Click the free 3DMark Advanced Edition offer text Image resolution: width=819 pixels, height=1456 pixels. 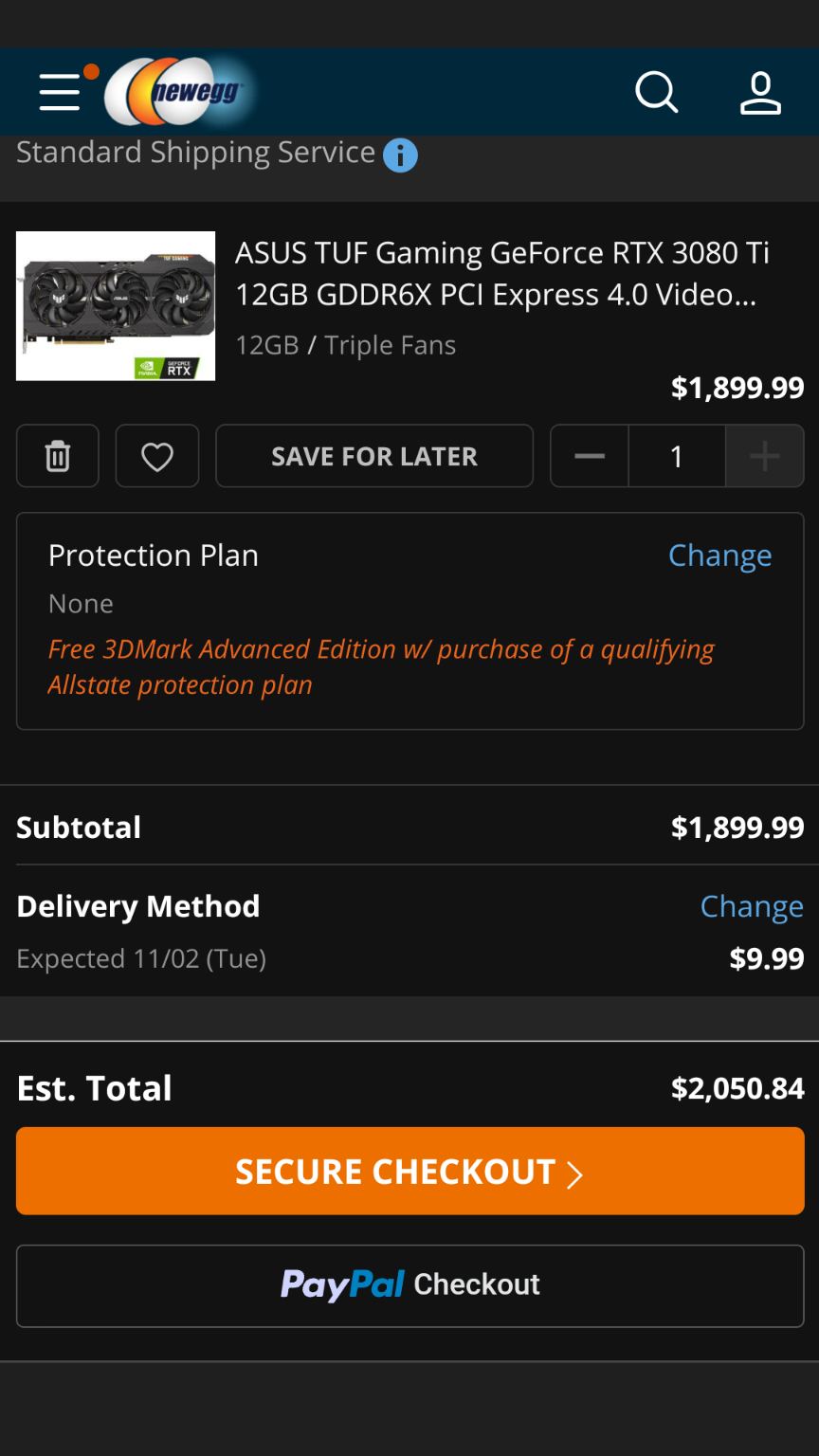[x=380, y=666]
